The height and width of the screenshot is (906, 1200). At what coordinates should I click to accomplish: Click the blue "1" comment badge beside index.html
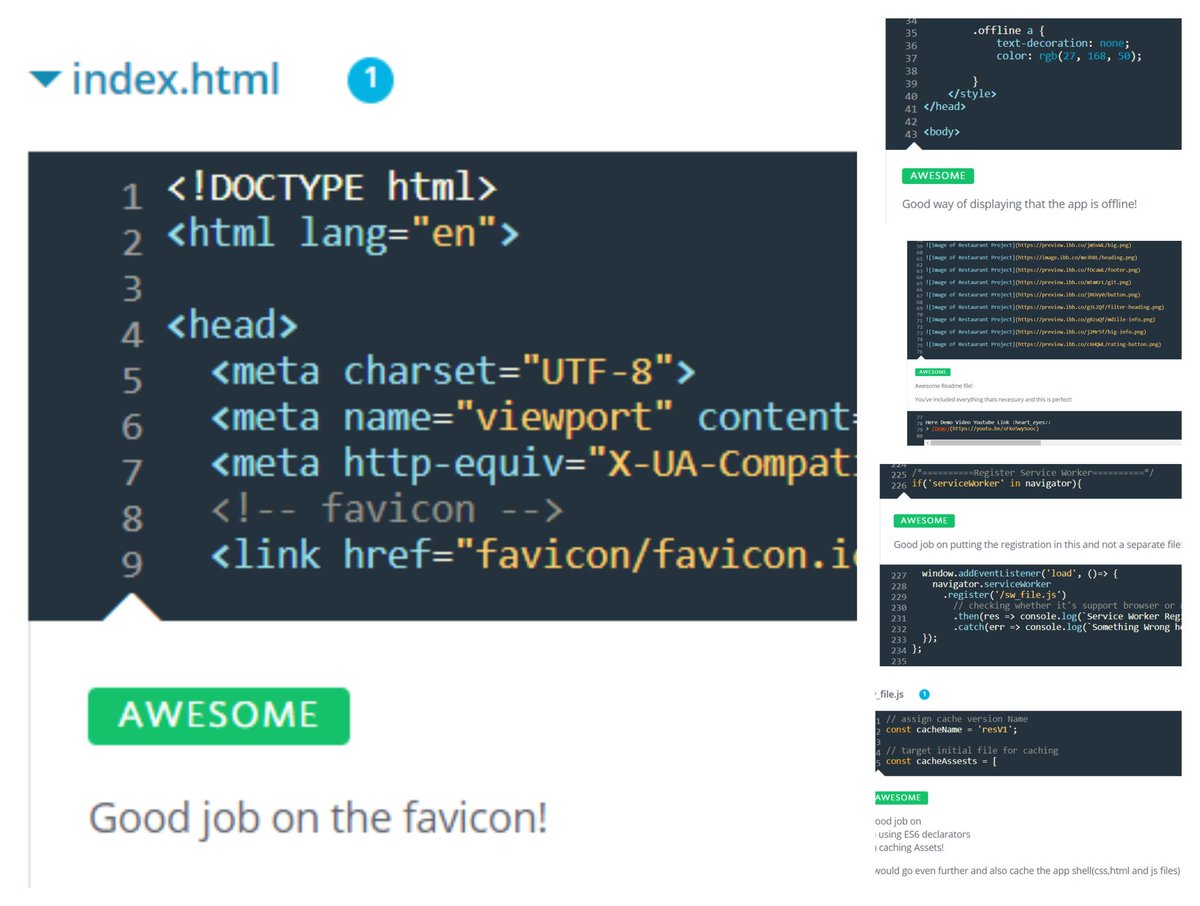coord(371,80)
